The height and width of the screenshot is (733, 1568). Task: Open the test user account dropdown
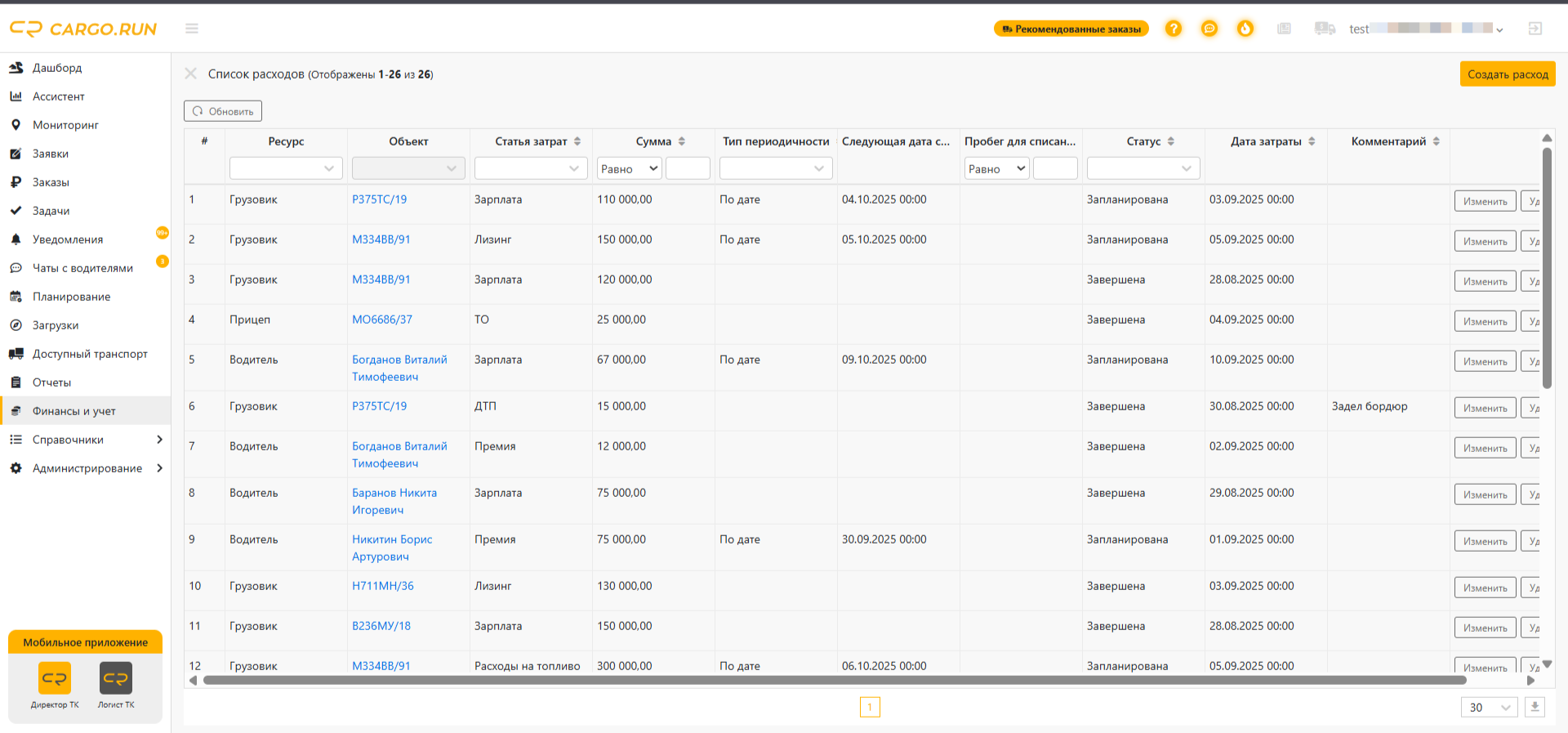point(1426,29)
